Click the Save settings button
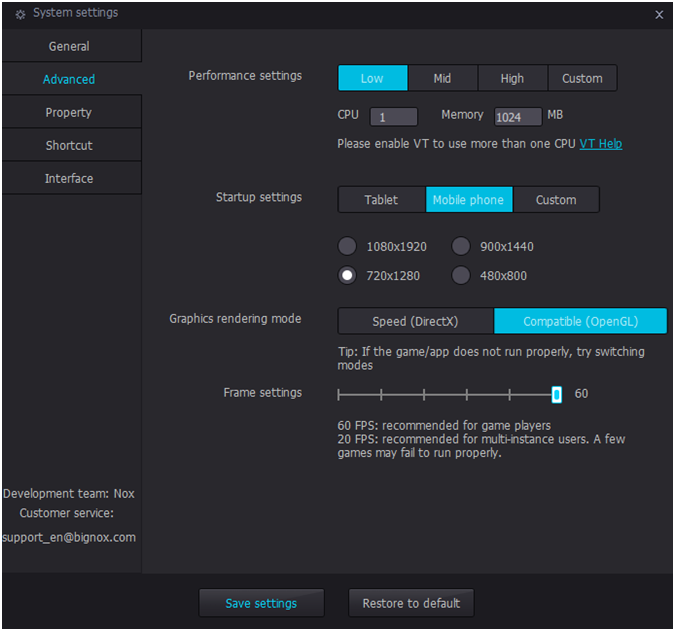This screenshot has height=631, width=675. coord(261,603)
